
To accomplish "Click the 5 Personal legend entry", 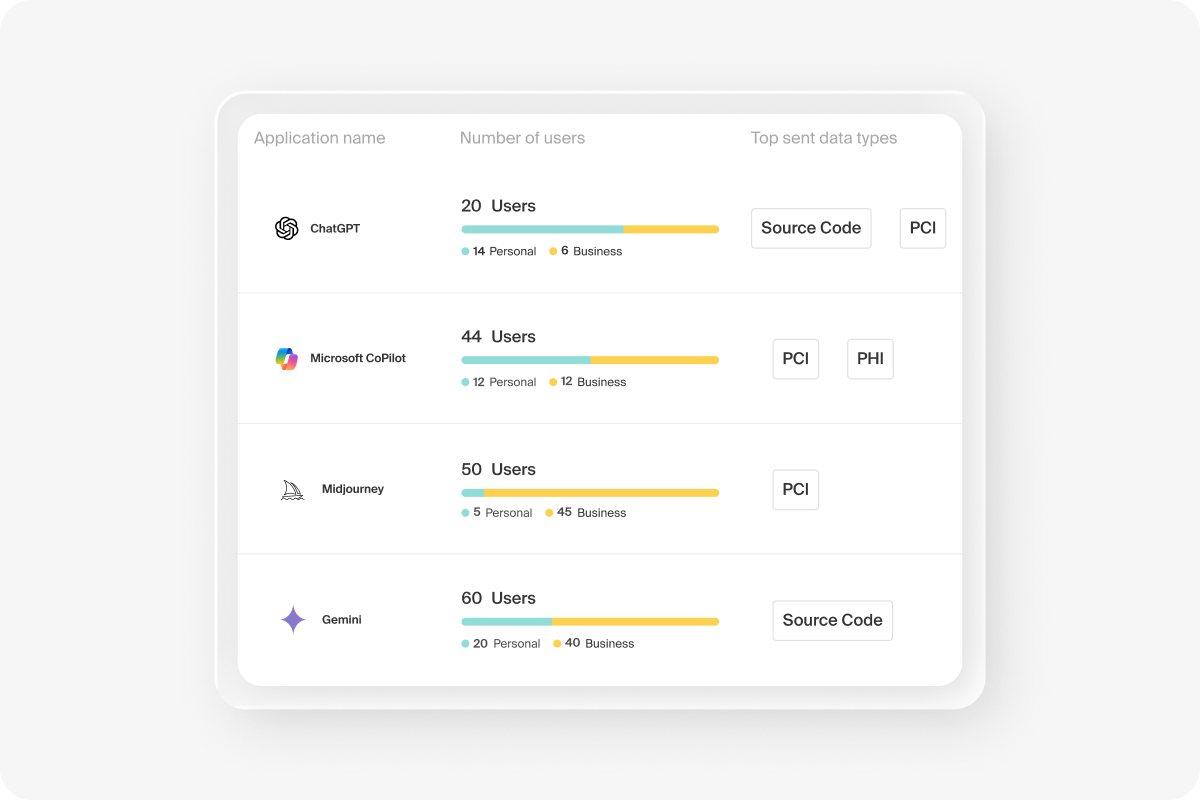I will point(497,513).
